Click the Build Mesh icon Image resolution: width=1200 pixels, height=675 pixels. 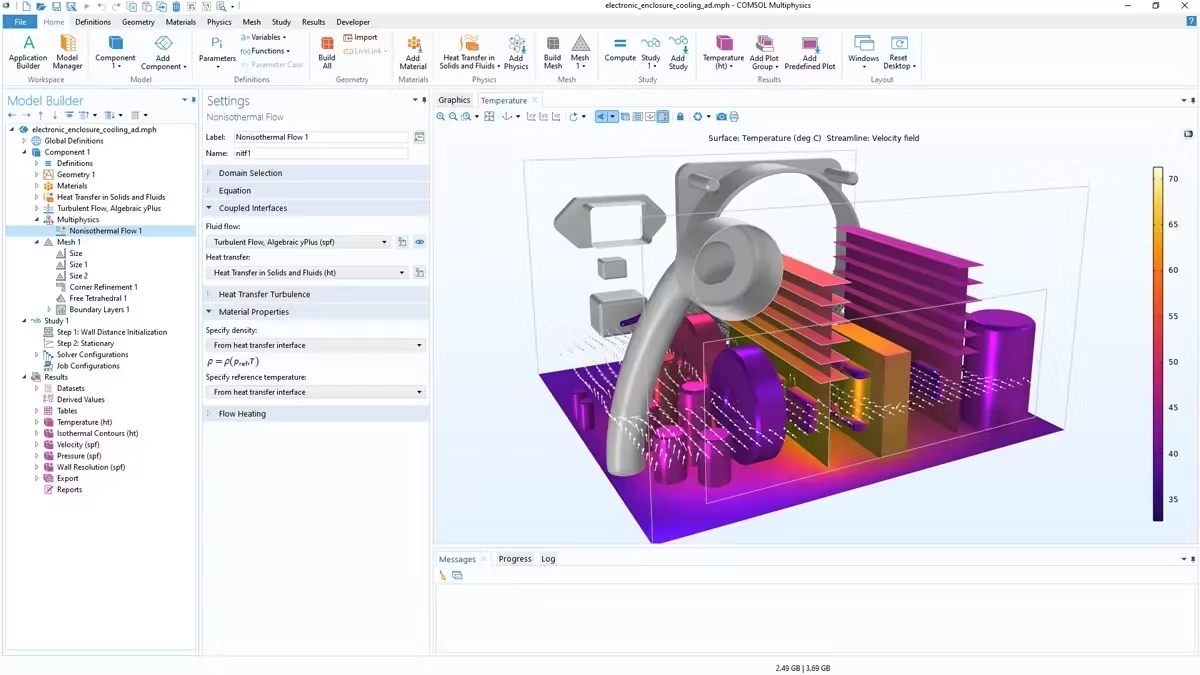pyautogui.click(x=552, y=50)
